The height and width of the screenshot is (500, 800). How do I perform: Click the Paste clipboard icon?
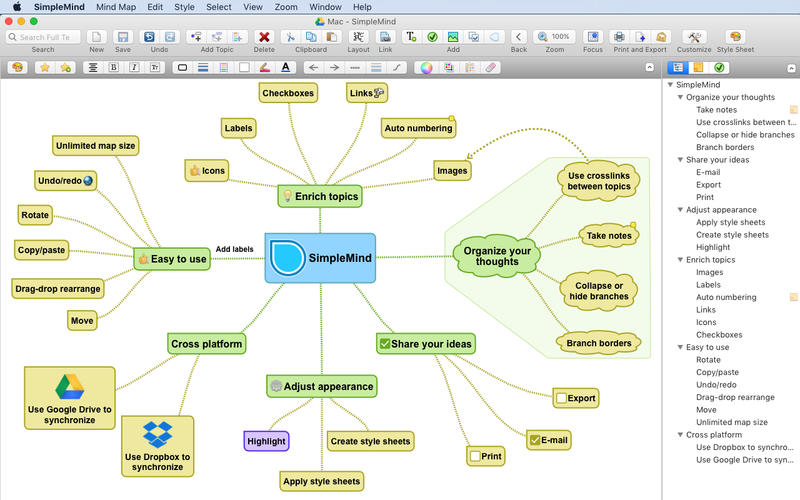click(332, 37)
